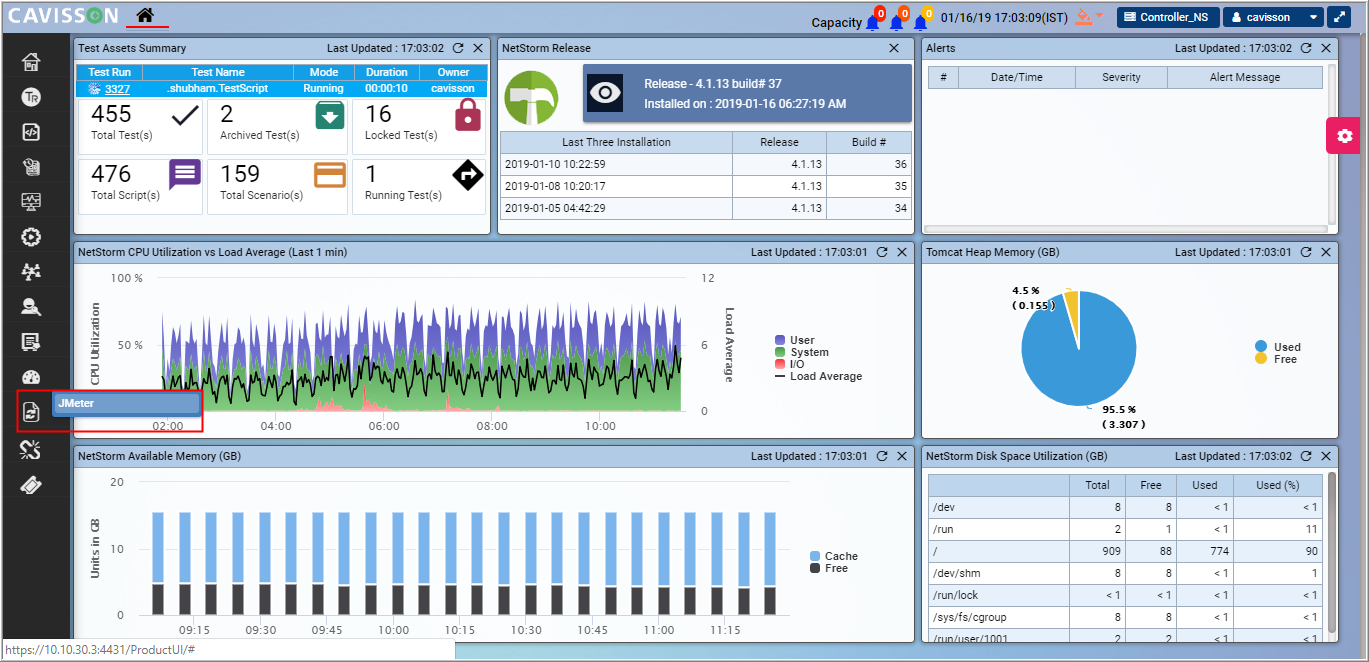Open the user search sidebar icon

[x=31, y=307]
